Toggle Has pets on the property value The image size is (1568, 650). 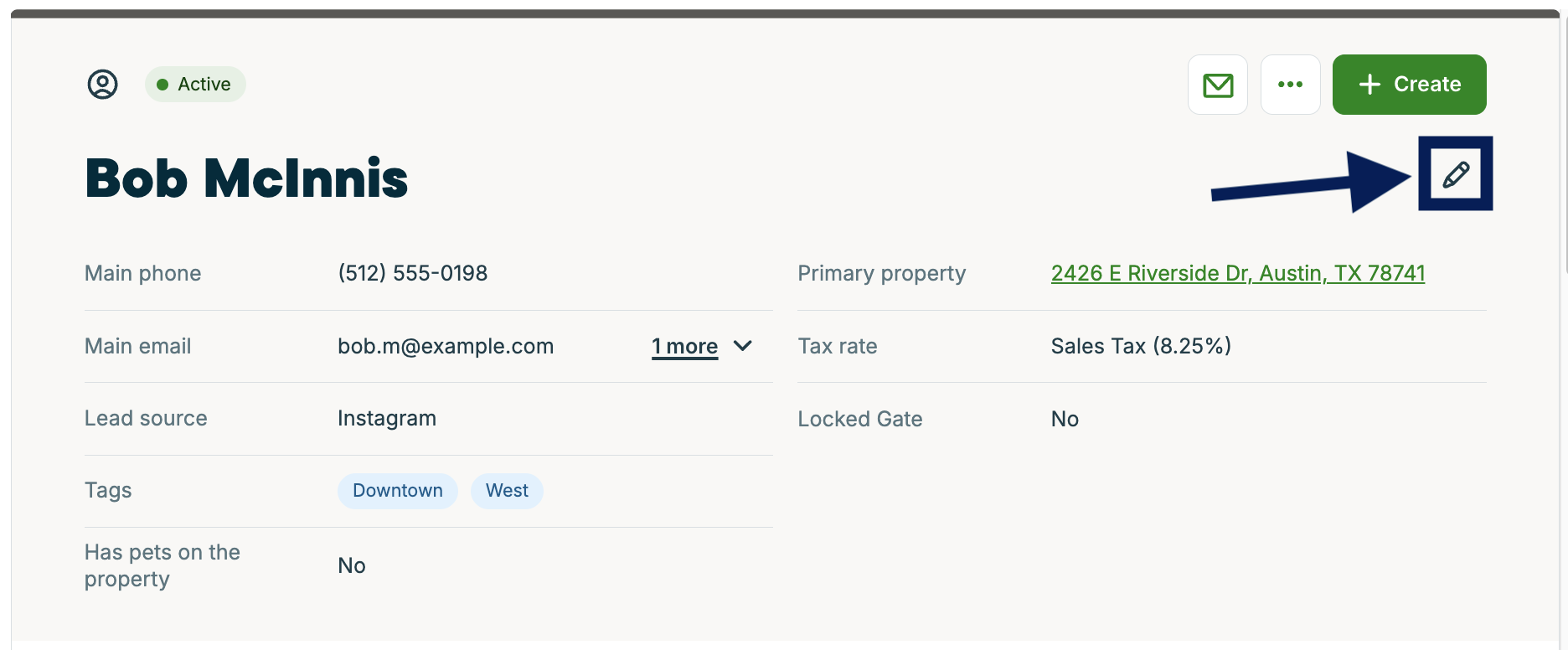tap(351, 565)
